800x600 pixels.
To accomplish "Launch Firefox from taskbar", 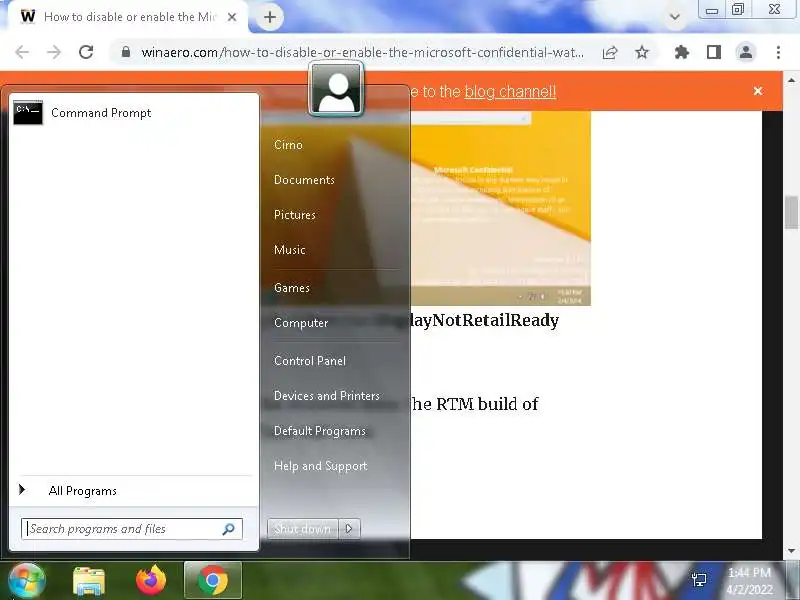I will click(151, 580).
